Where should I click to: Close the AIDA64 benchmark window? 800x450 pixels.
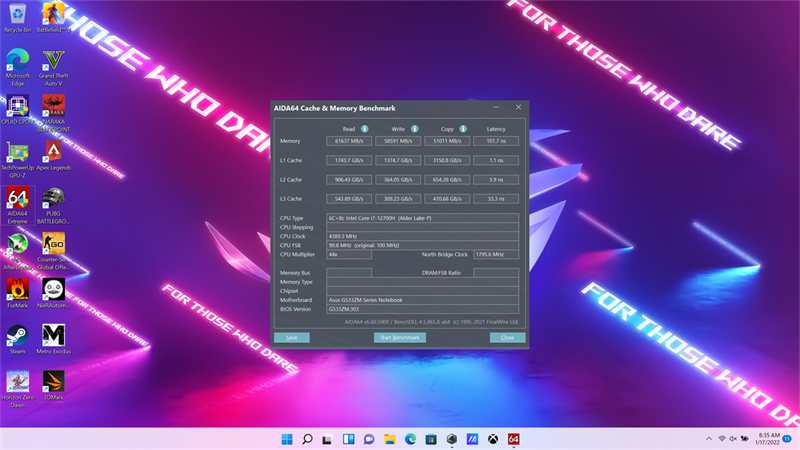pos(518,107)
